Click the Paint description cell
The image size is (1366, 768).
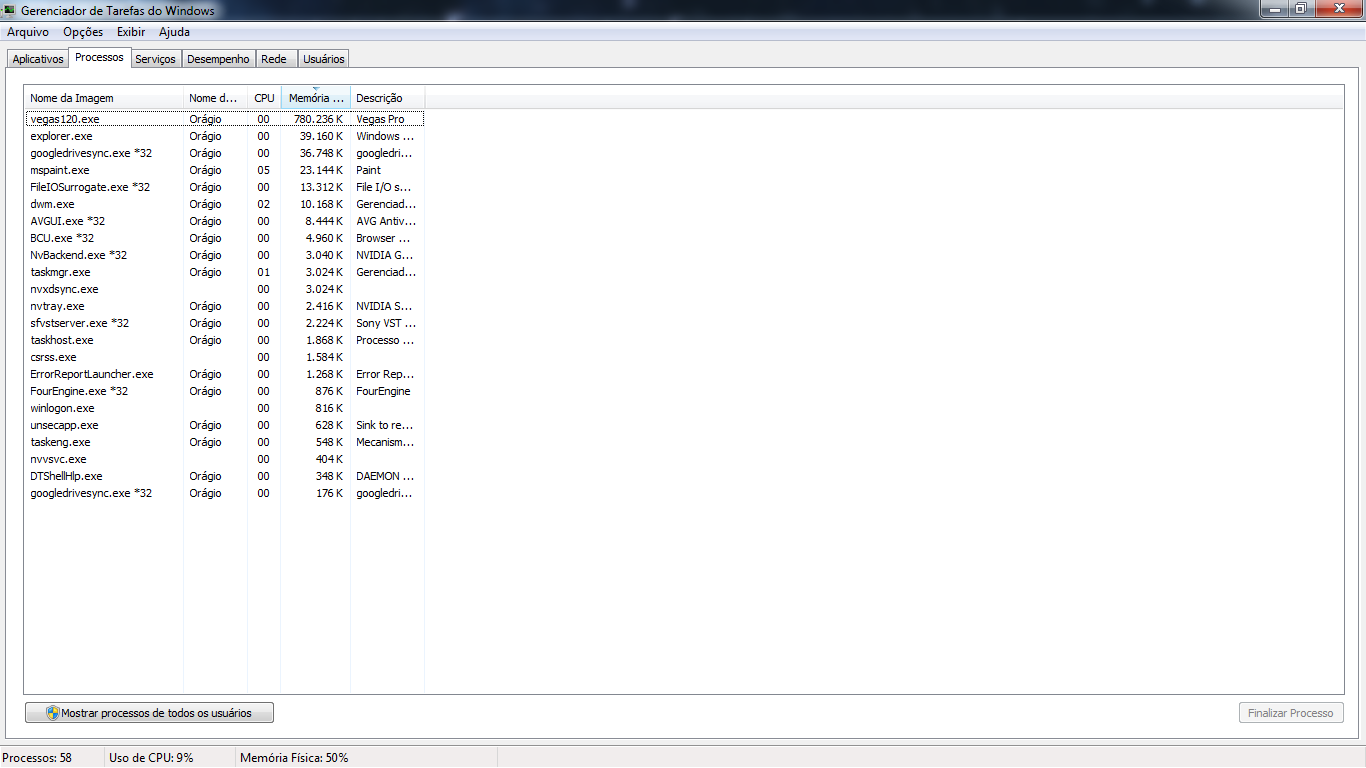(368, 170)
